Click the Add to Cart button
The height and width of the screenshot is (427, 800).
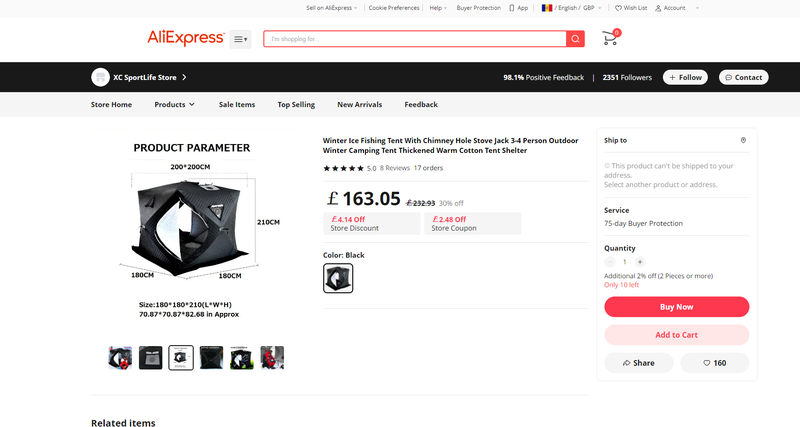(x=676, y=335)
